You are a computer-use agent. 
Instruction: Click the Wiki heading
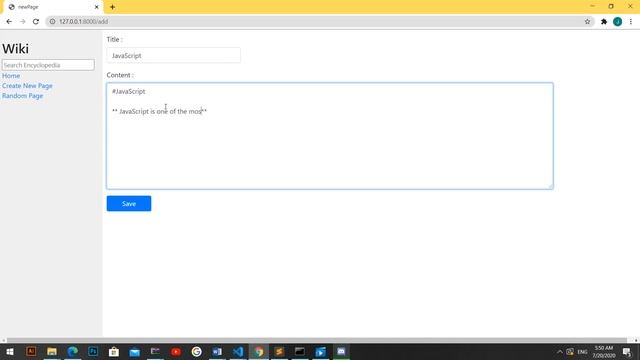tap(16, 49)
